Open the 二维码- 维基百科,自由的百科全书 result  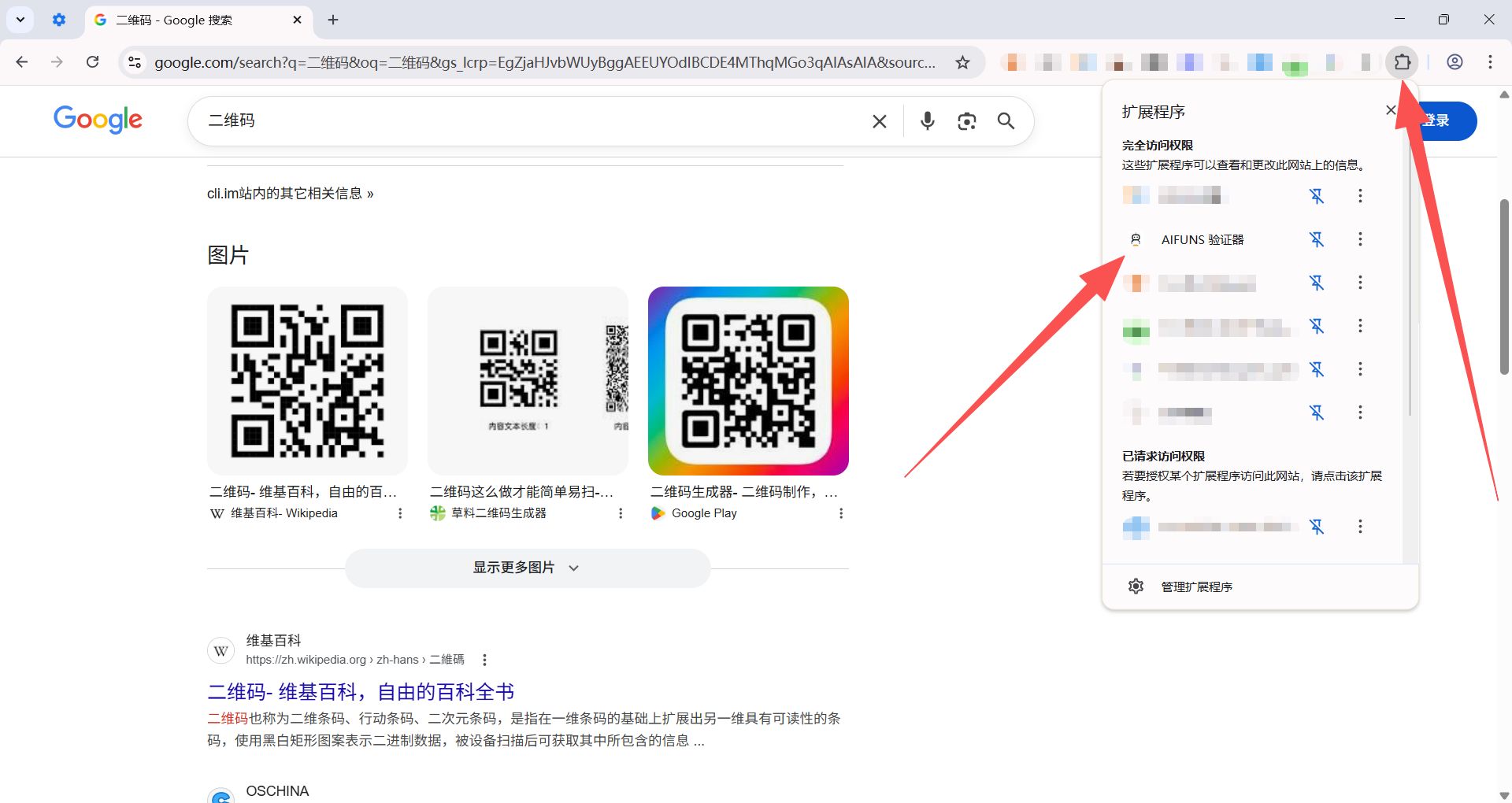click(361, 692)
